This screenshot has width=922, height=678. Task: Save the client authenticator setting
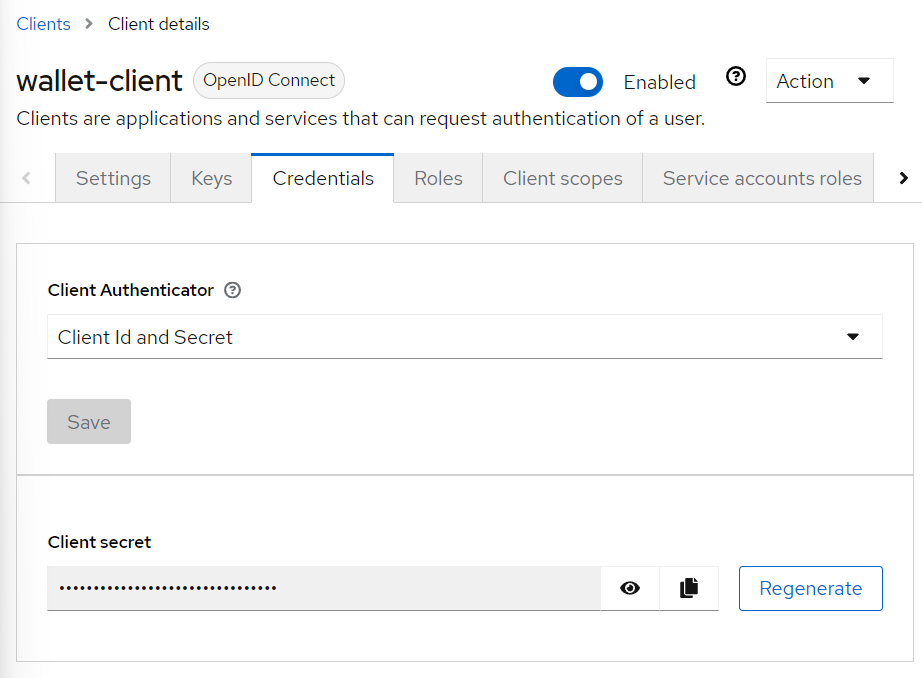[89, 422]
